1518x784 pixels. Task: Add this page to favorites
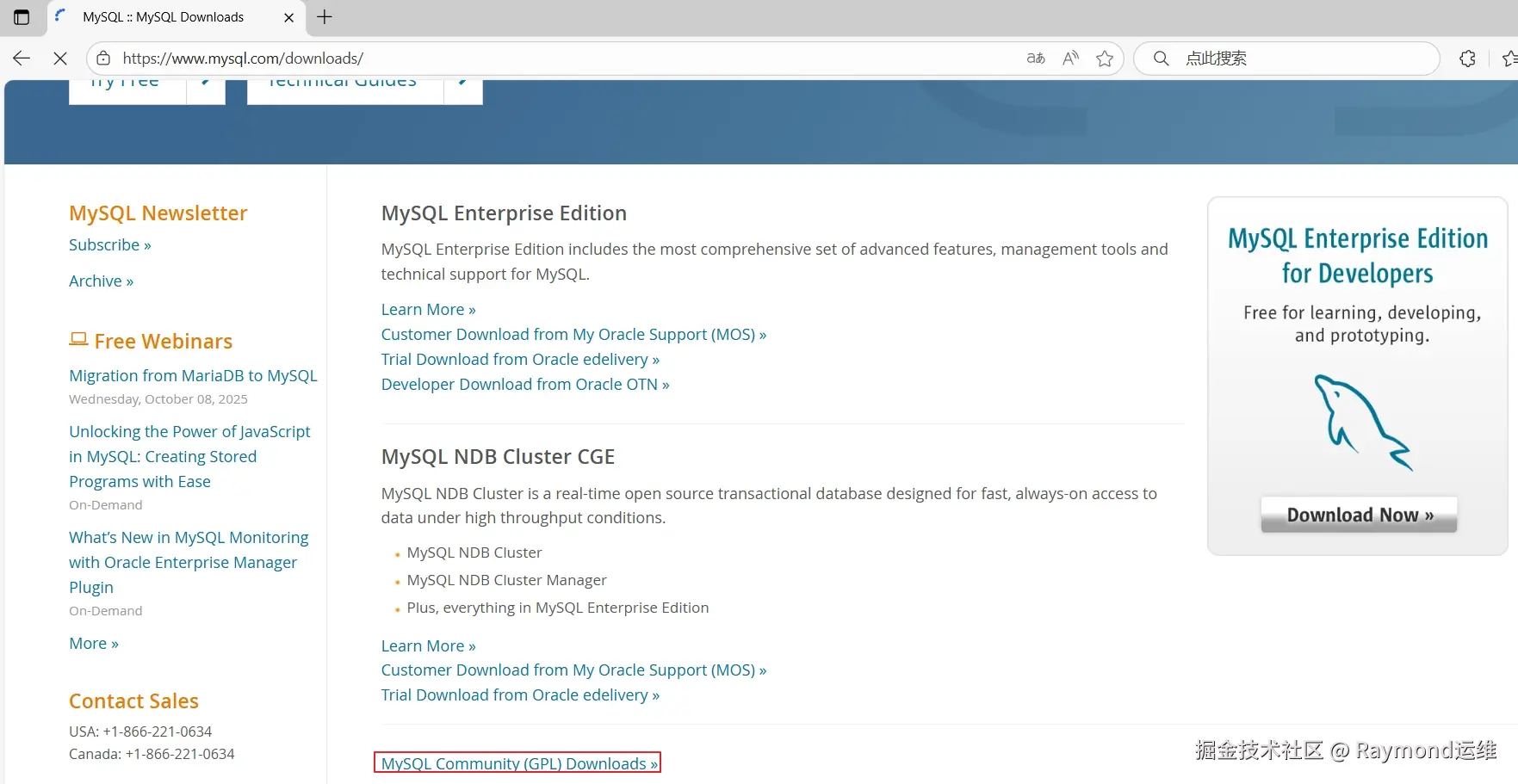(x=1105, y=59)
